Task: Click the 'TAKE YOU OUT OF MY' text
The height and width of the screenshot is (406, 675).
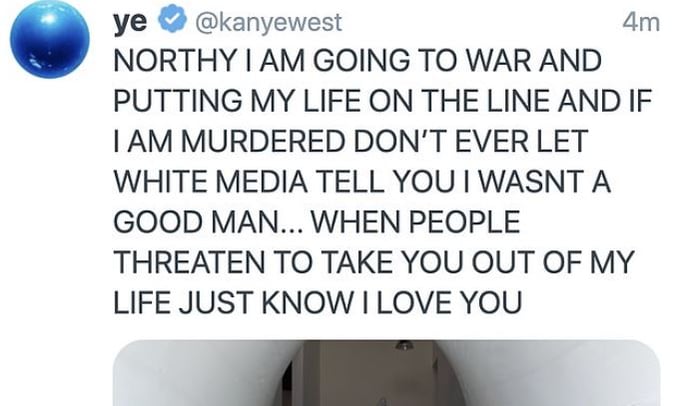Action: tap(477, 262)
